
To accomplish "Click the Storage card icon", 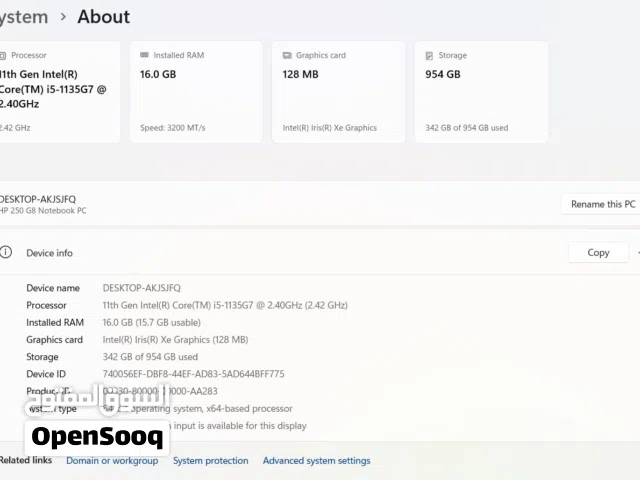I will [429, 56].
